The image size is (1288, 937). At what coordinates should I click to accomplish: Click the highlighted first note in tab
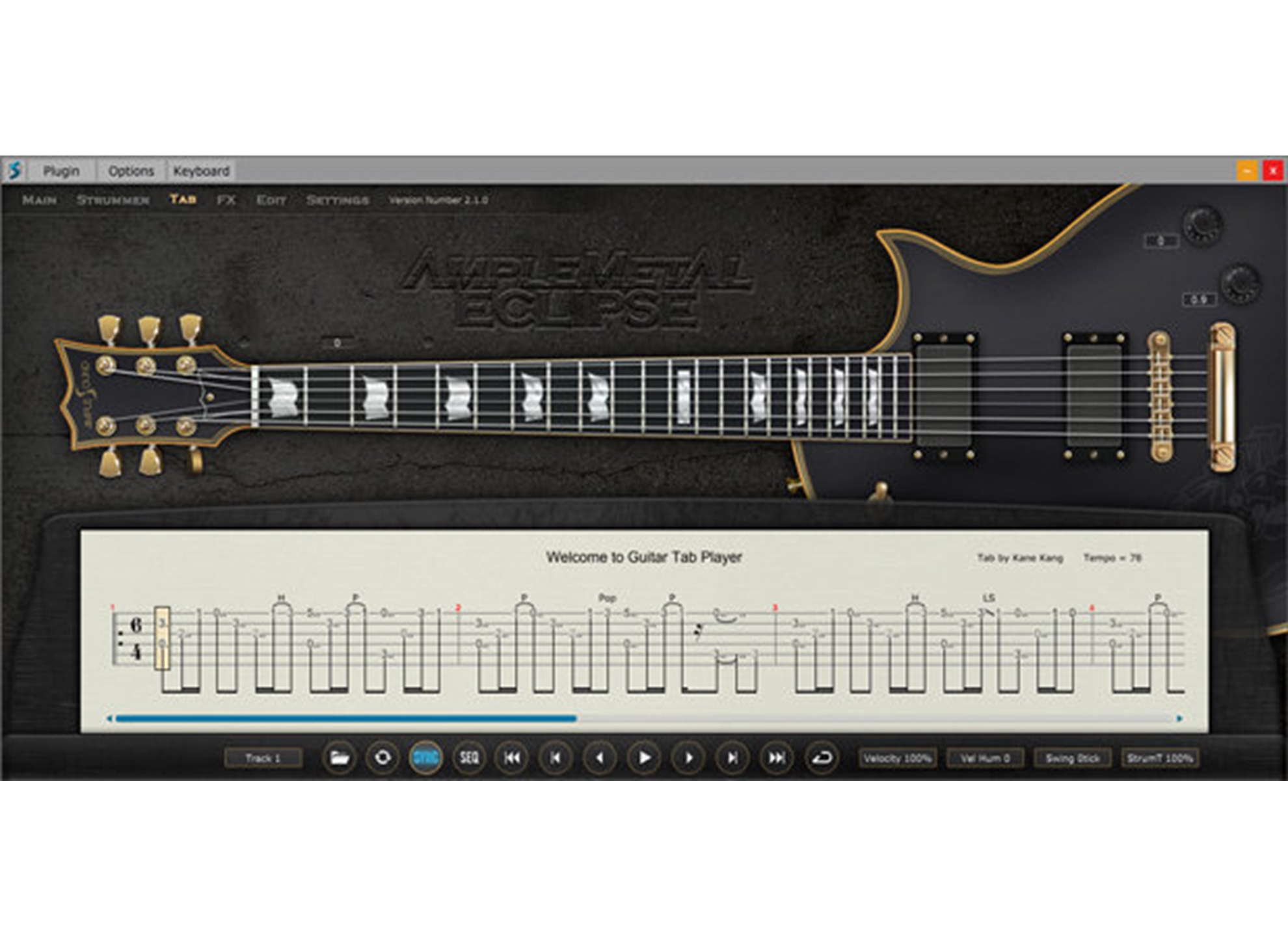tap(162, 638)
